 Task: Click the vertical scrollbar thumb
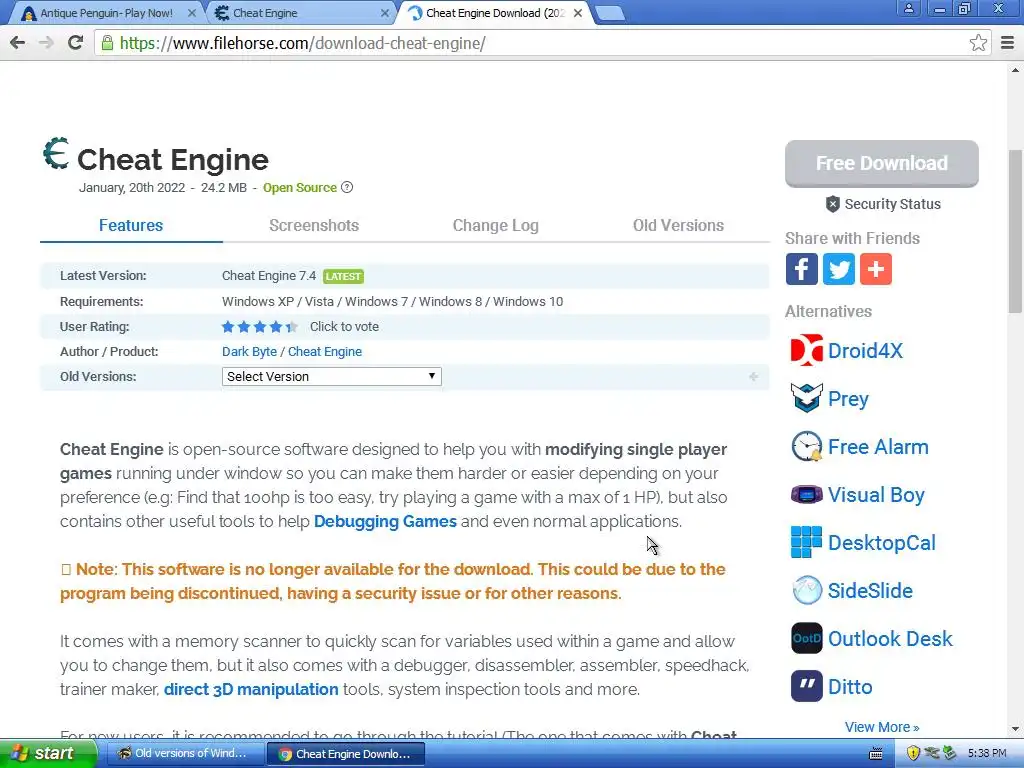(1015, 232)
